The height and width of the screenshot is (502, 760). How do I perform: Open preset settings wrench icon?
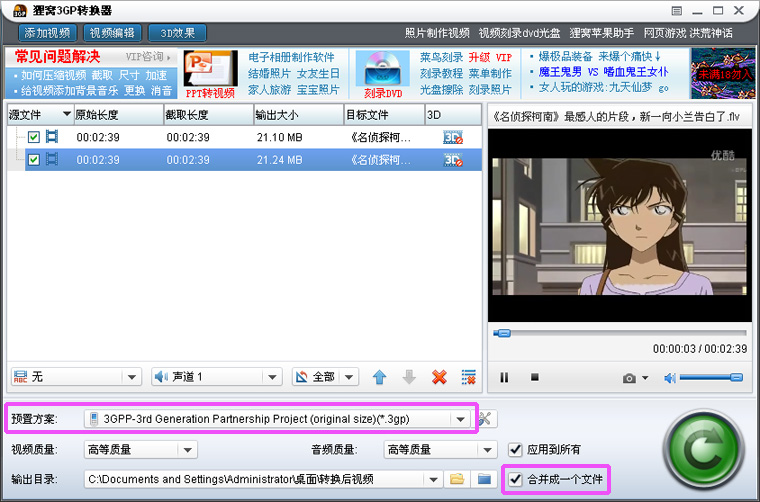[x=485, y=419]
